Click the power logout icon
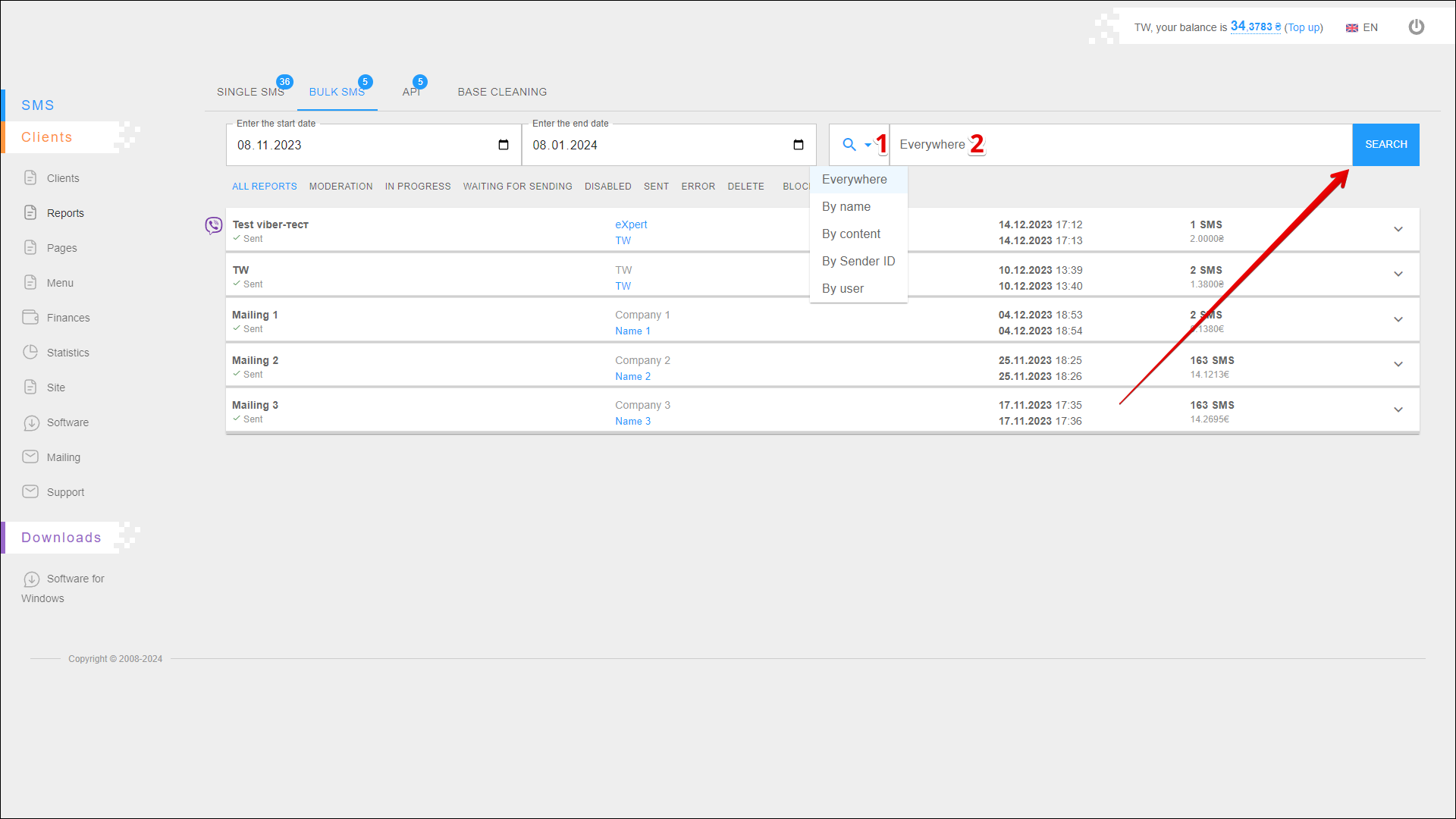Image resolution: width=1456 pixels, height=819 pixels. click(1416, 27)
